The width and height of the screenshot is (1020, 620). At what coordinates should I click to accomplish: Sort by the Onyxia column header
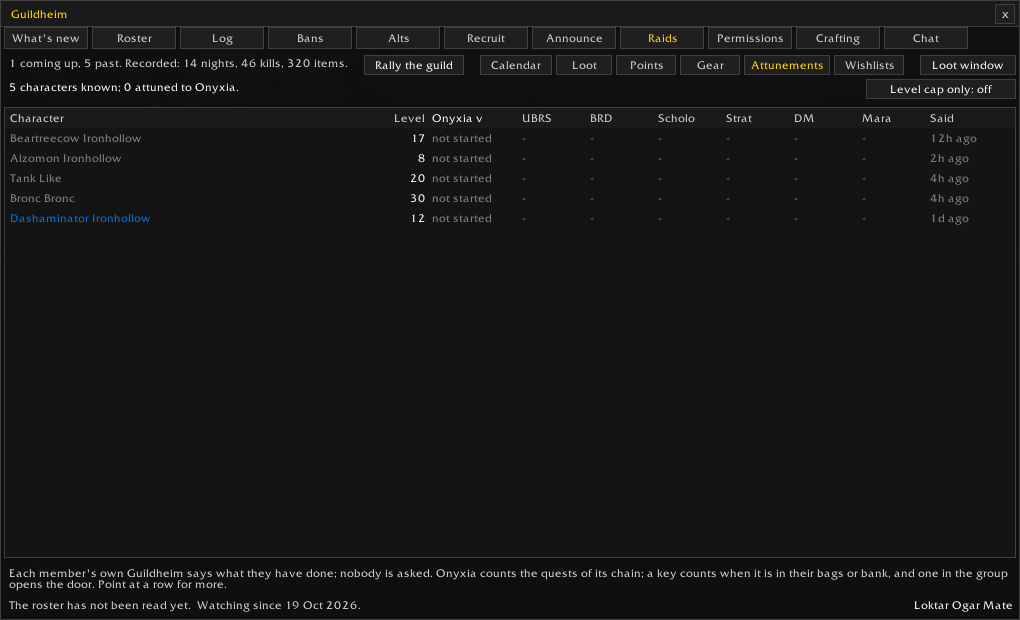click(457, 118)
